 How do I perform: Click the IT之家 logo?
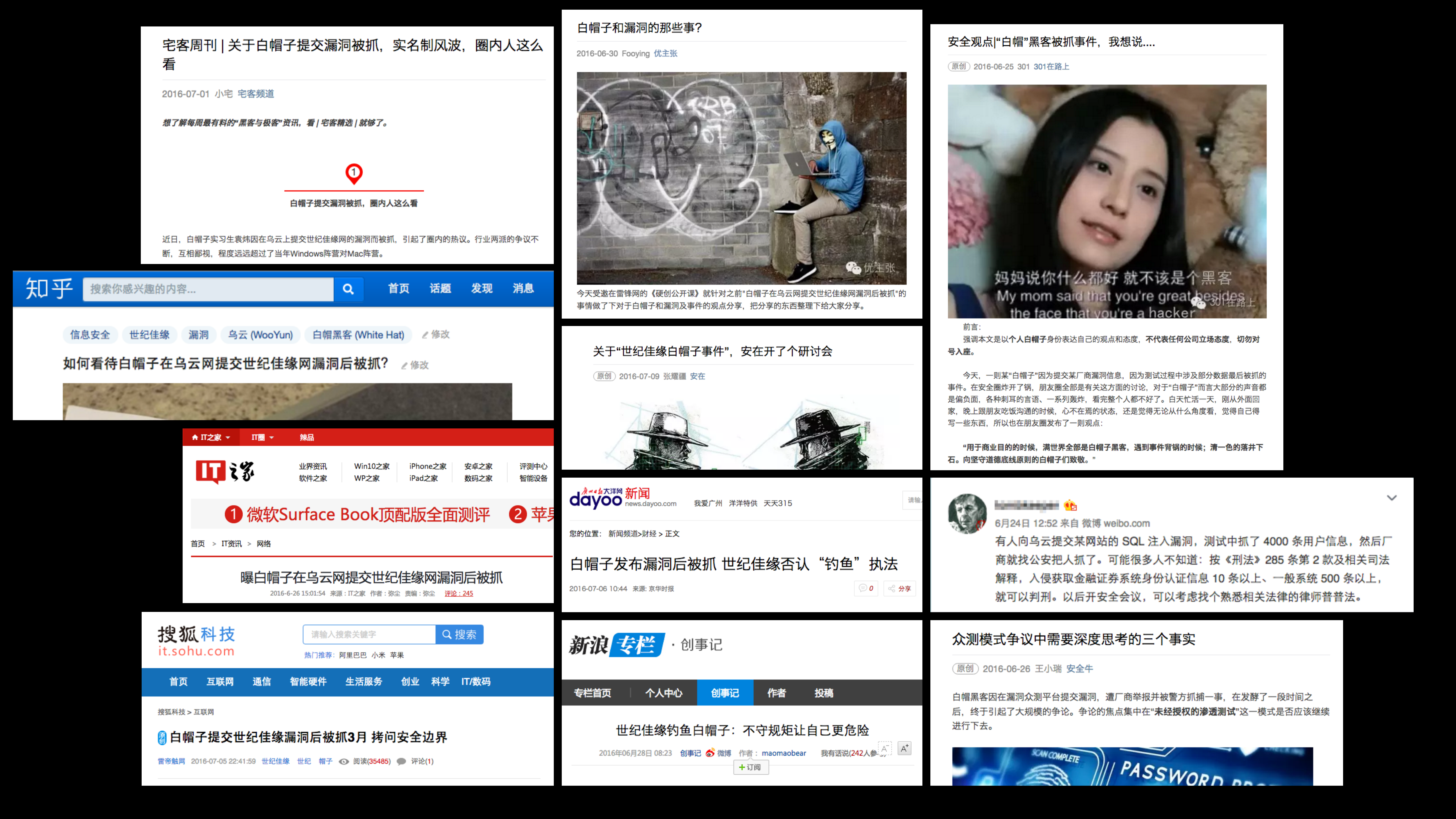pyautogui.click(x=226, y=471)
